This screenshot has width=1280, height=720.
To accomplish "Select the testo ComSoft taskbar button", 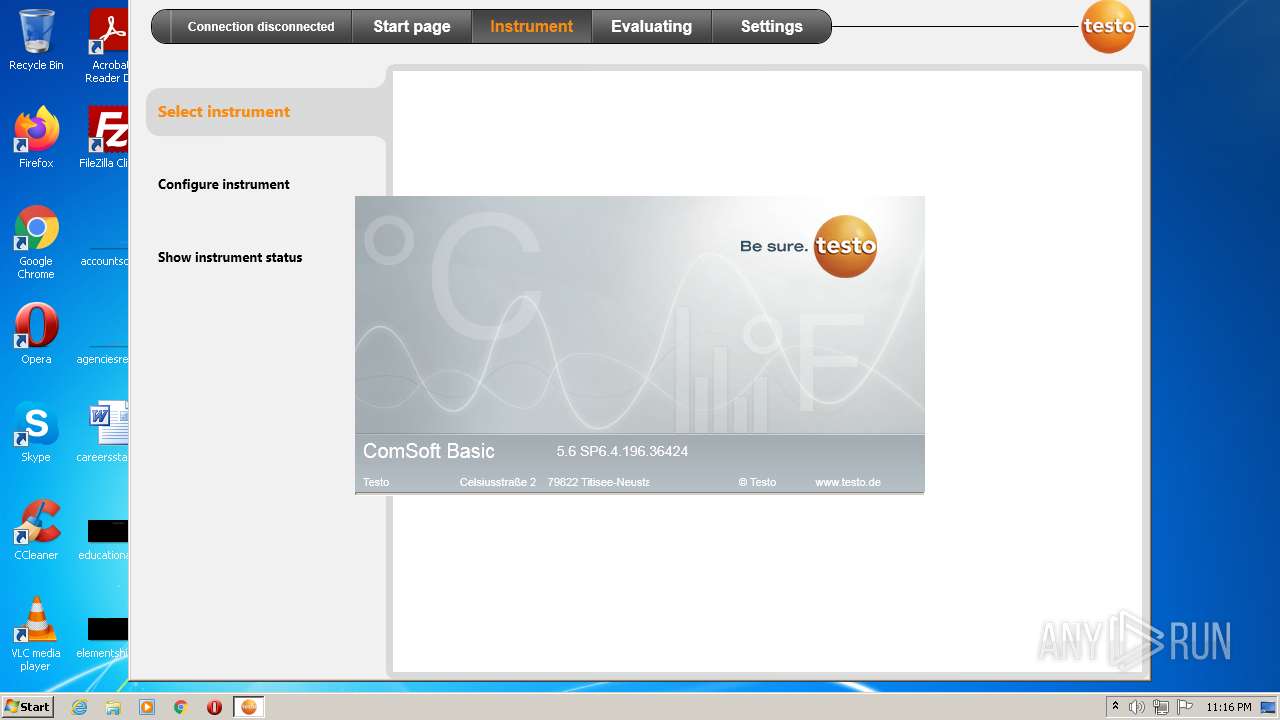I will (249, 707).
